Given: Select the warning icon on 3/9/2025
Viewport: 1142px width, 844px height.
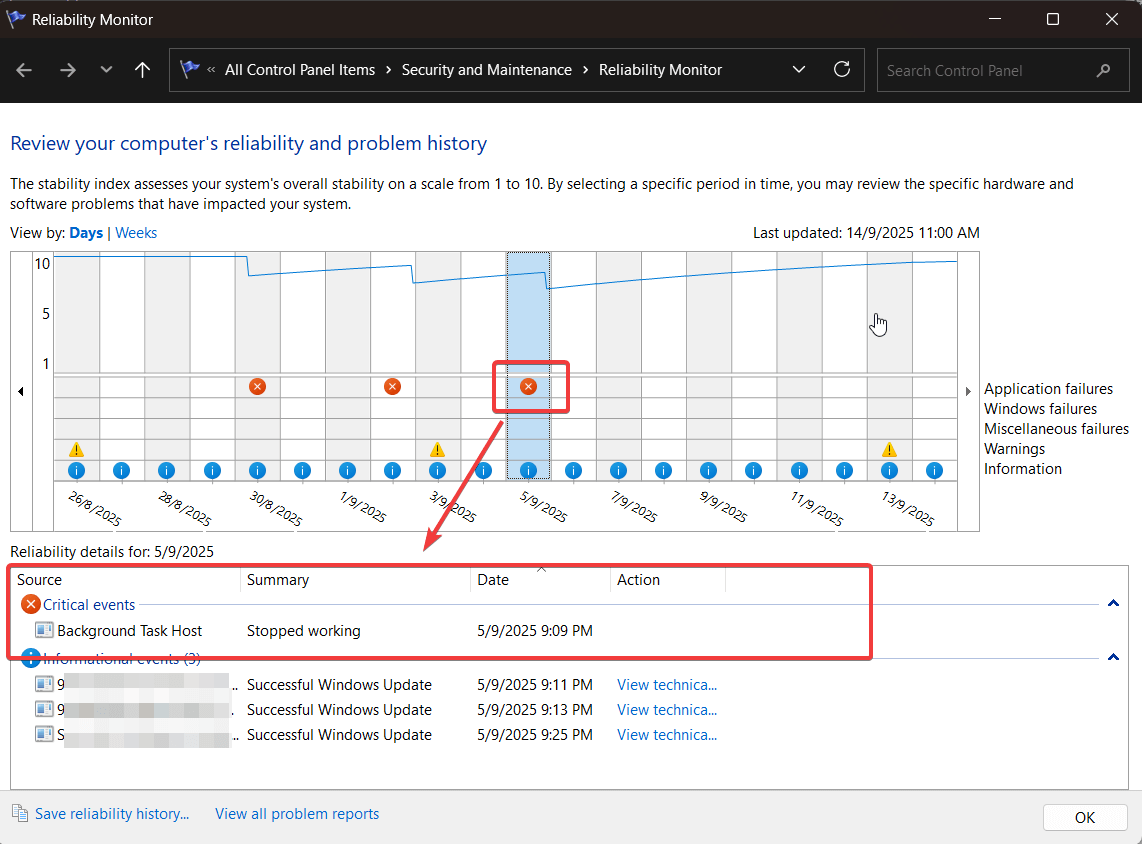Looking at the screenshot, I should click(x=437, y=450).
